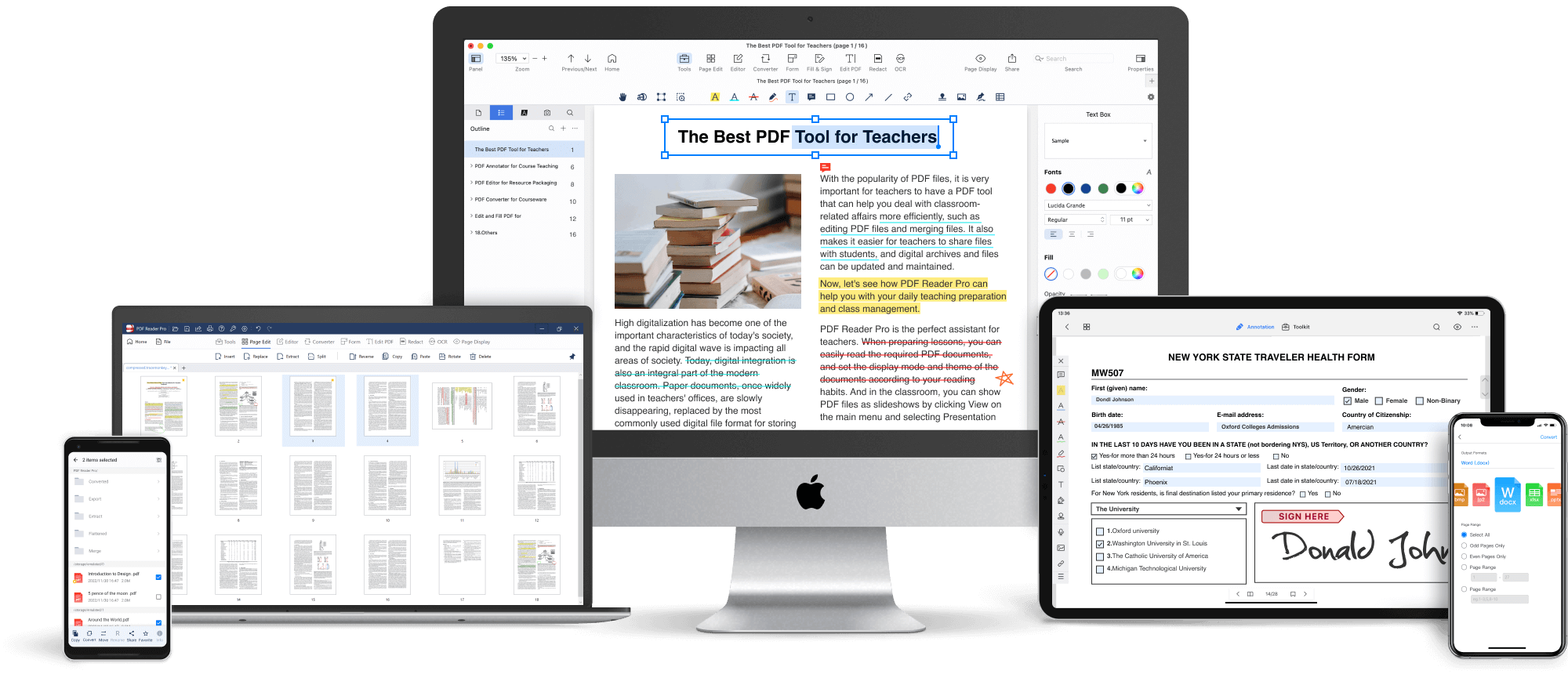The height and width of the screenshot is (674, 1568).
Task: Switch to Converter tab in Windows app
Action: pyautogui.click(x=319, y=342)
